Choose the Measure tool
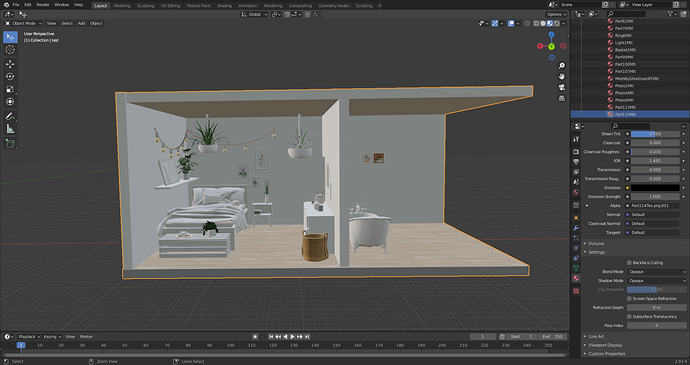This screenshot has width=690, height=365. (10, 129)
